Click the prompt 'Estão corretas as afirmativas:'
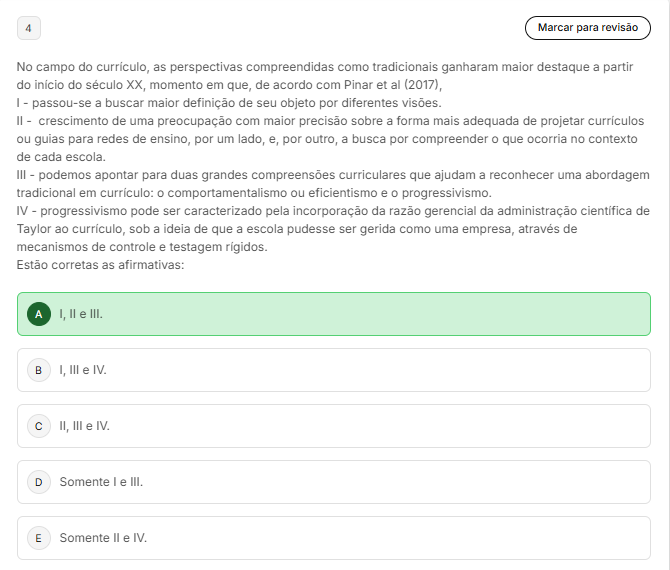The width and height of the screenshot is (670, 570). click(100, 265)
